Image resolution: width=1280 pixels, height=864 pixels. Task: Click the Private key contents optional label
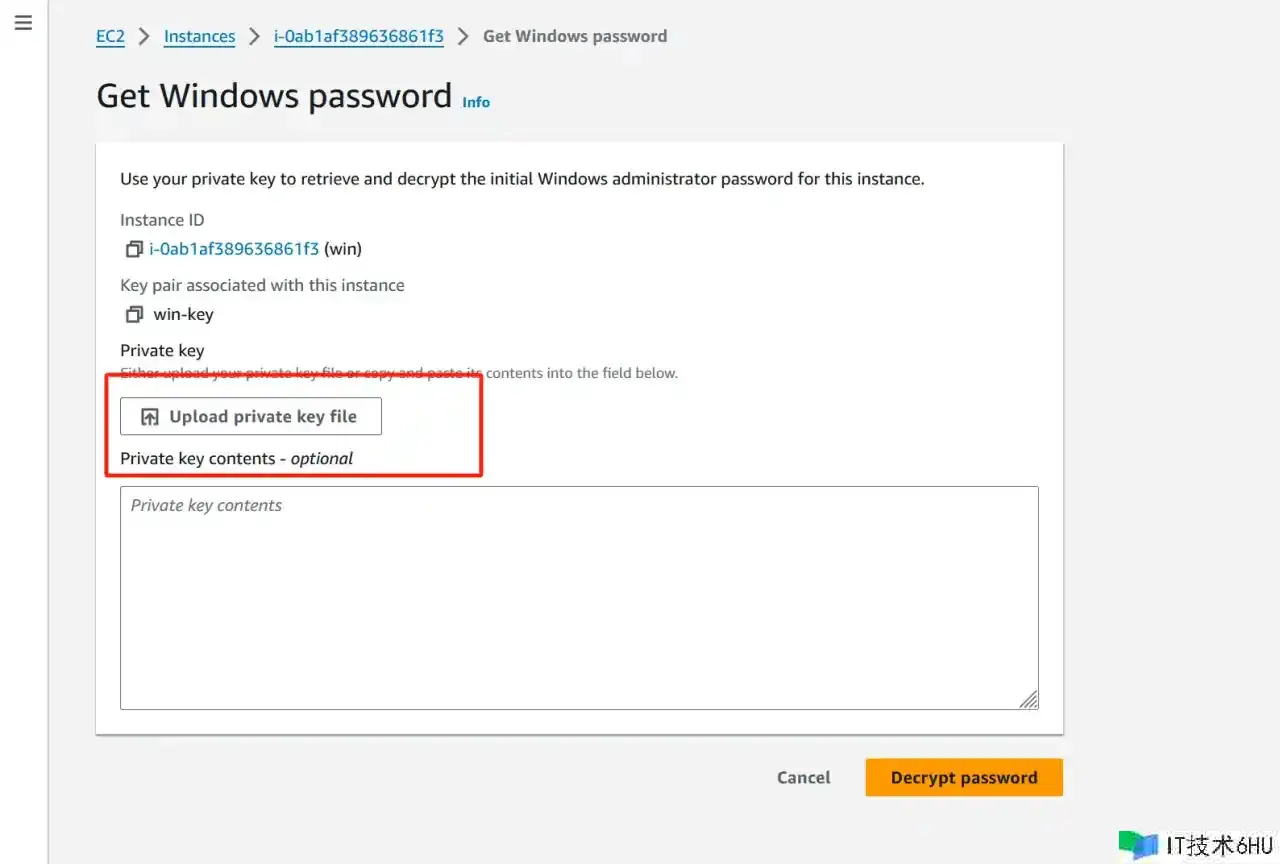[236, 459]
